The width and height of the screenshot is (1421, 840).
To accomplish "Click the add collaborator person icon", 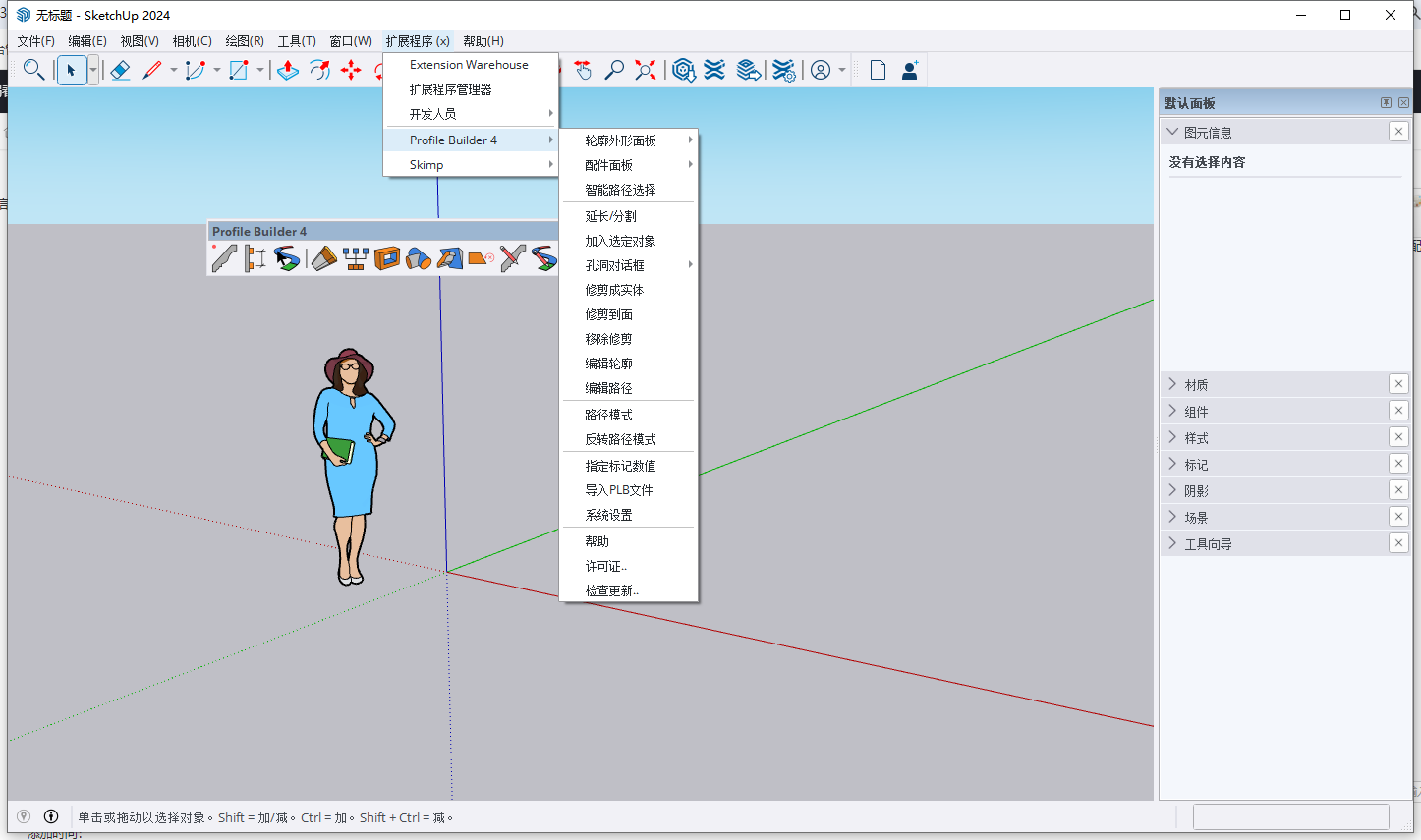I will pyautogui.click(x=910, y=70).
